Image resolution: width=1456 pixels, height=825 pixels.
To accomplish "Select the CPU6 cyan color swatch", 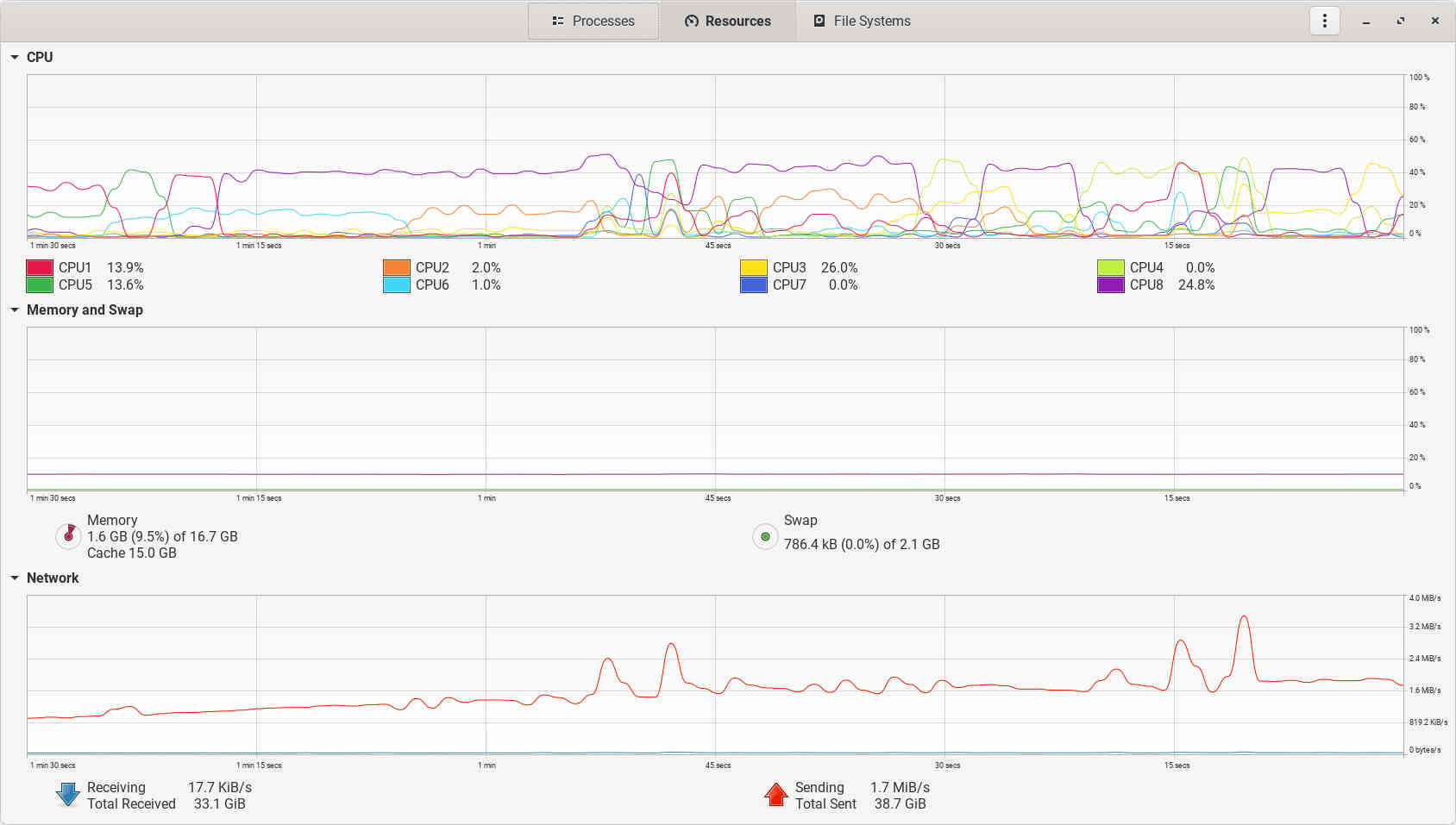I will [397, 284].
